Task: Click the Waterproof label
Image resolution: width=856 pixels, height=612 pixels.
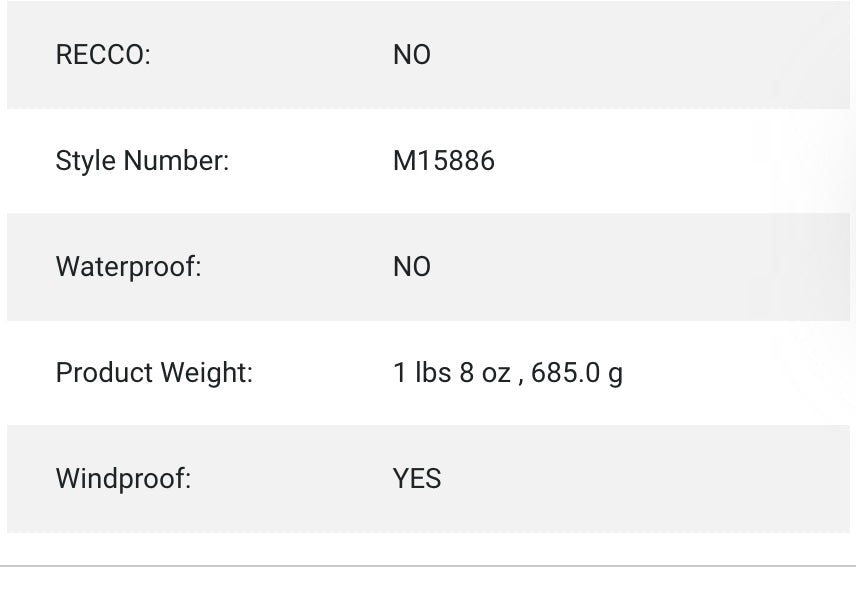Action: [128, 267]
